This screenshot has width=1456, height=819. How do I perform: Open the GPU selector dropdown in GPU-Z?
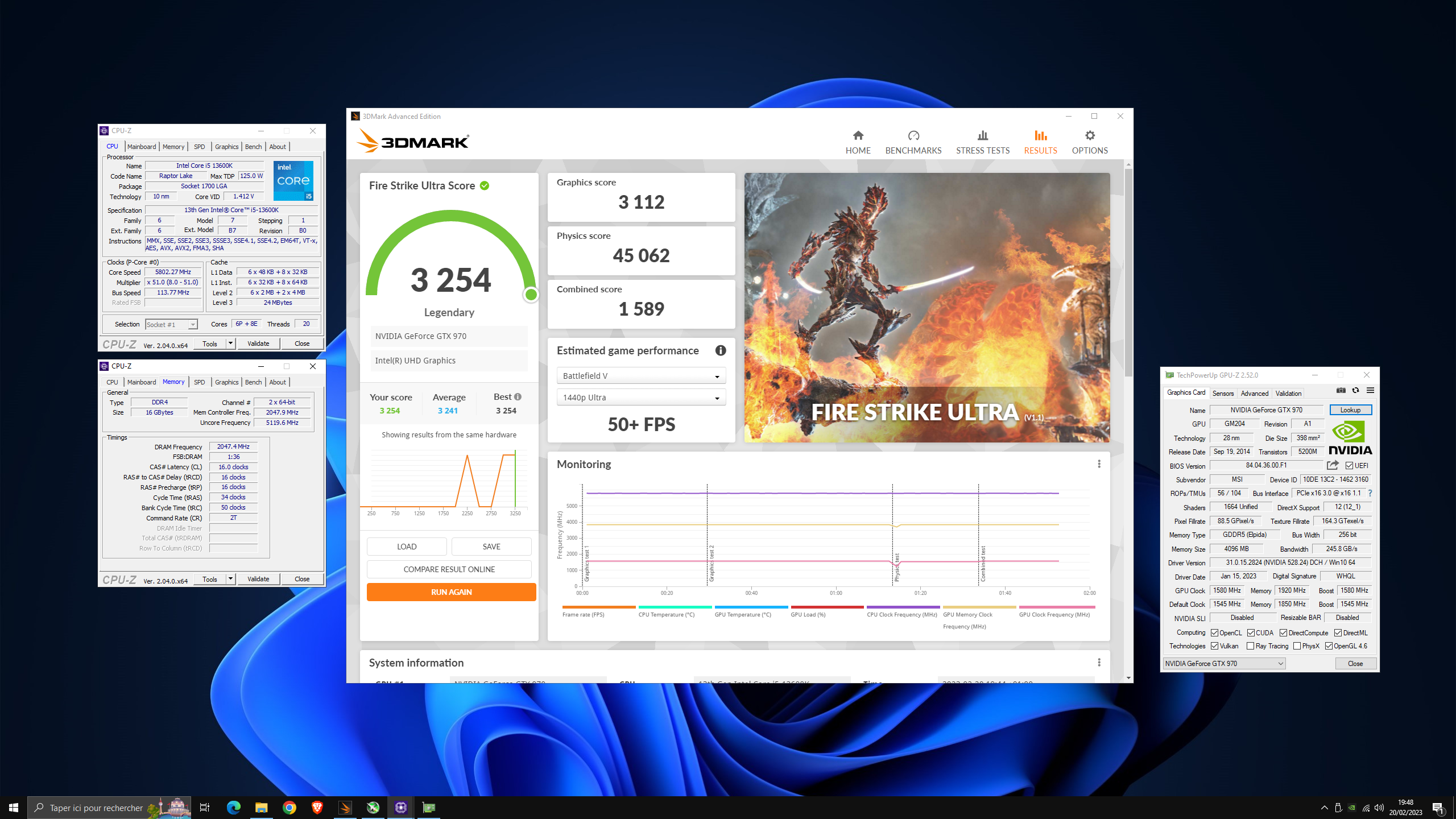point(1224,664)
